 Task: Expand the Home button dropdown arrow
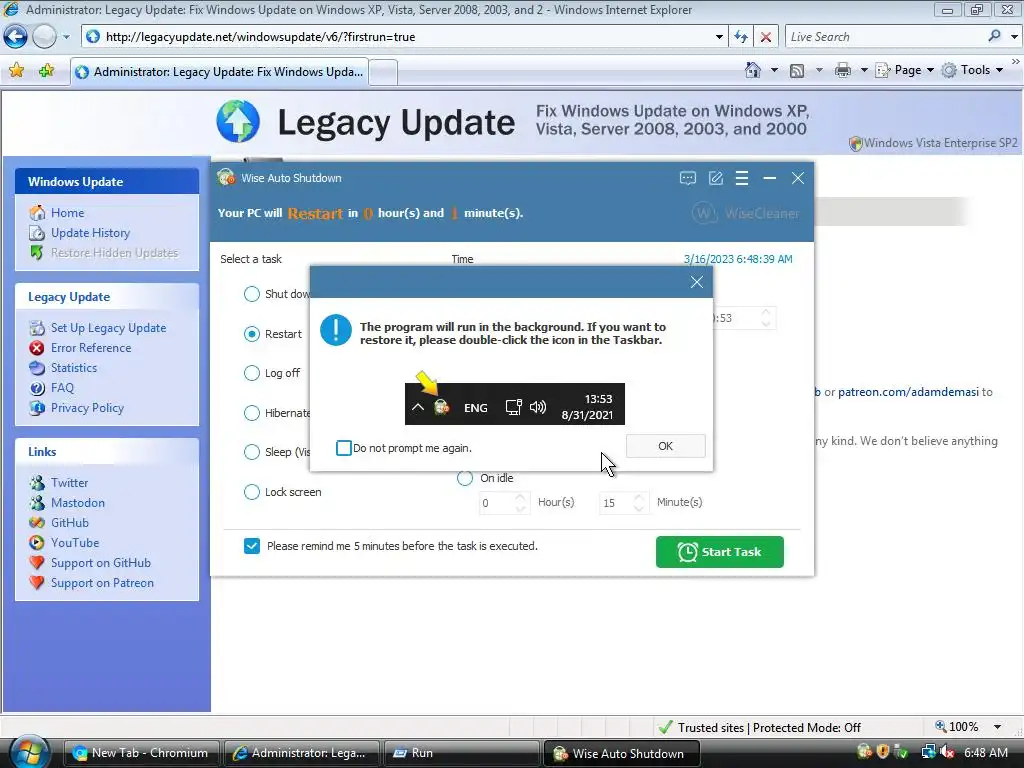(x=774, y=70)
